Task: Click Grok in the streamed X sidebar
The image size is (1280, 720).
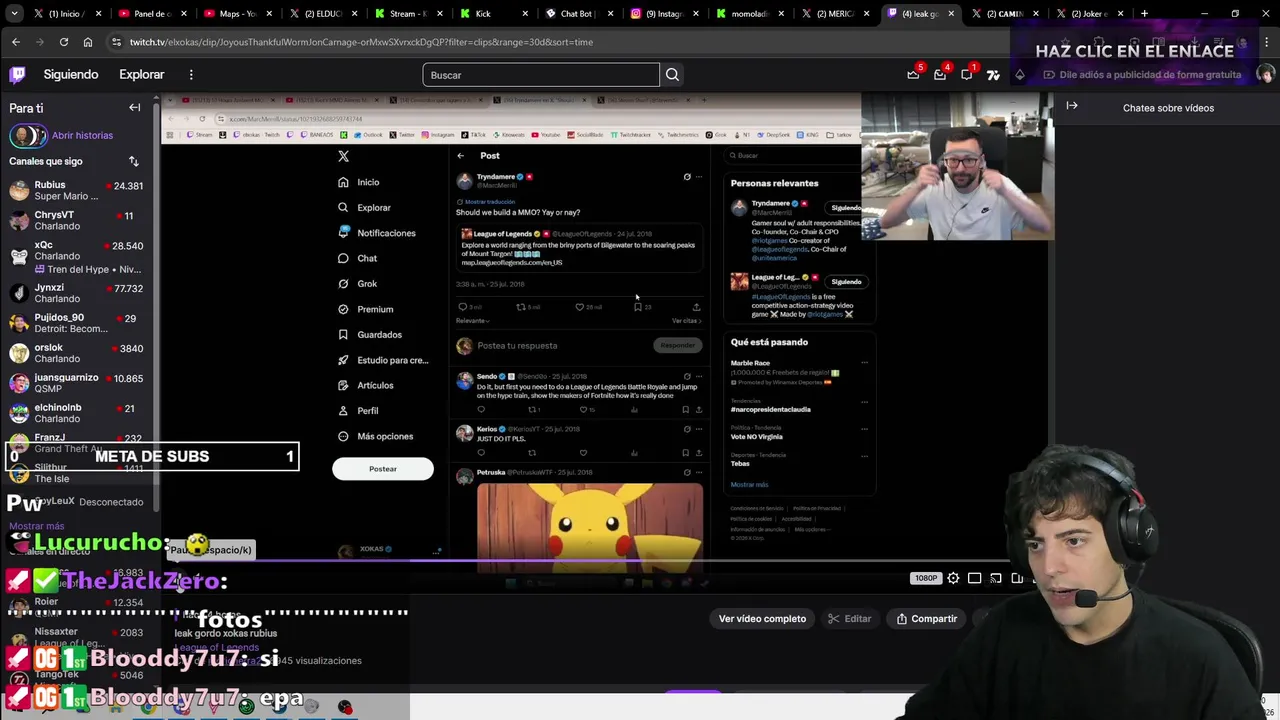Action: (x=358, y=284)
